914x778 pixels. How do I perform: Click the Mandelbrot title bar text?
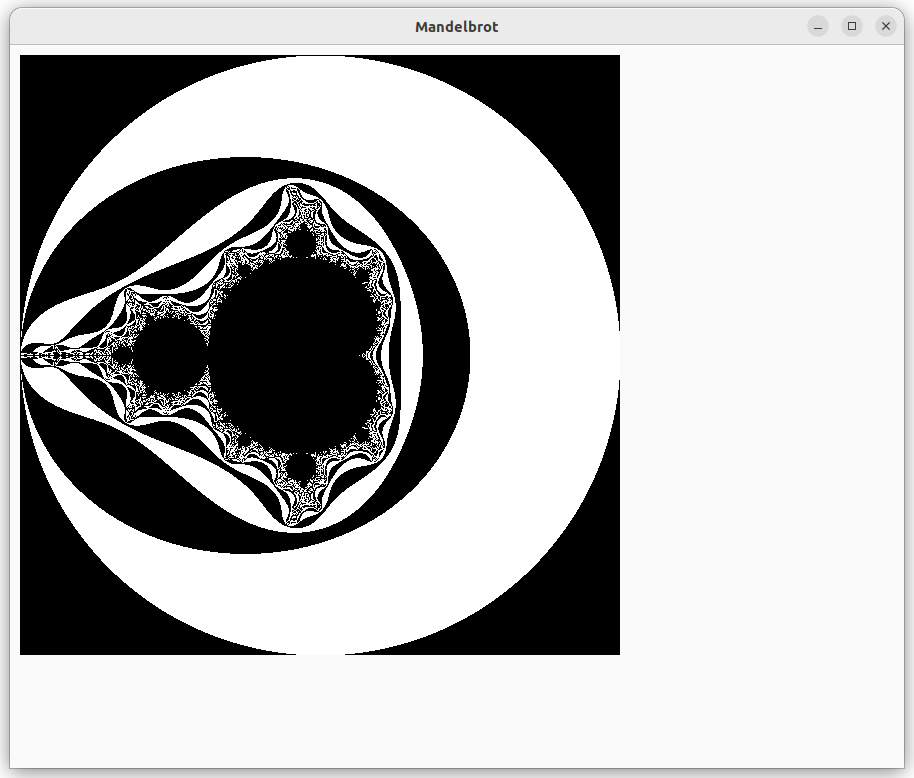click(456, 27)
